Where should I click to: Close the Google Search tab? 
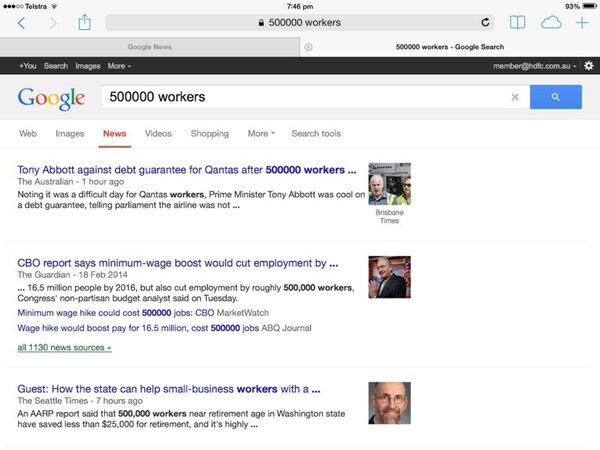click(308, 47)
